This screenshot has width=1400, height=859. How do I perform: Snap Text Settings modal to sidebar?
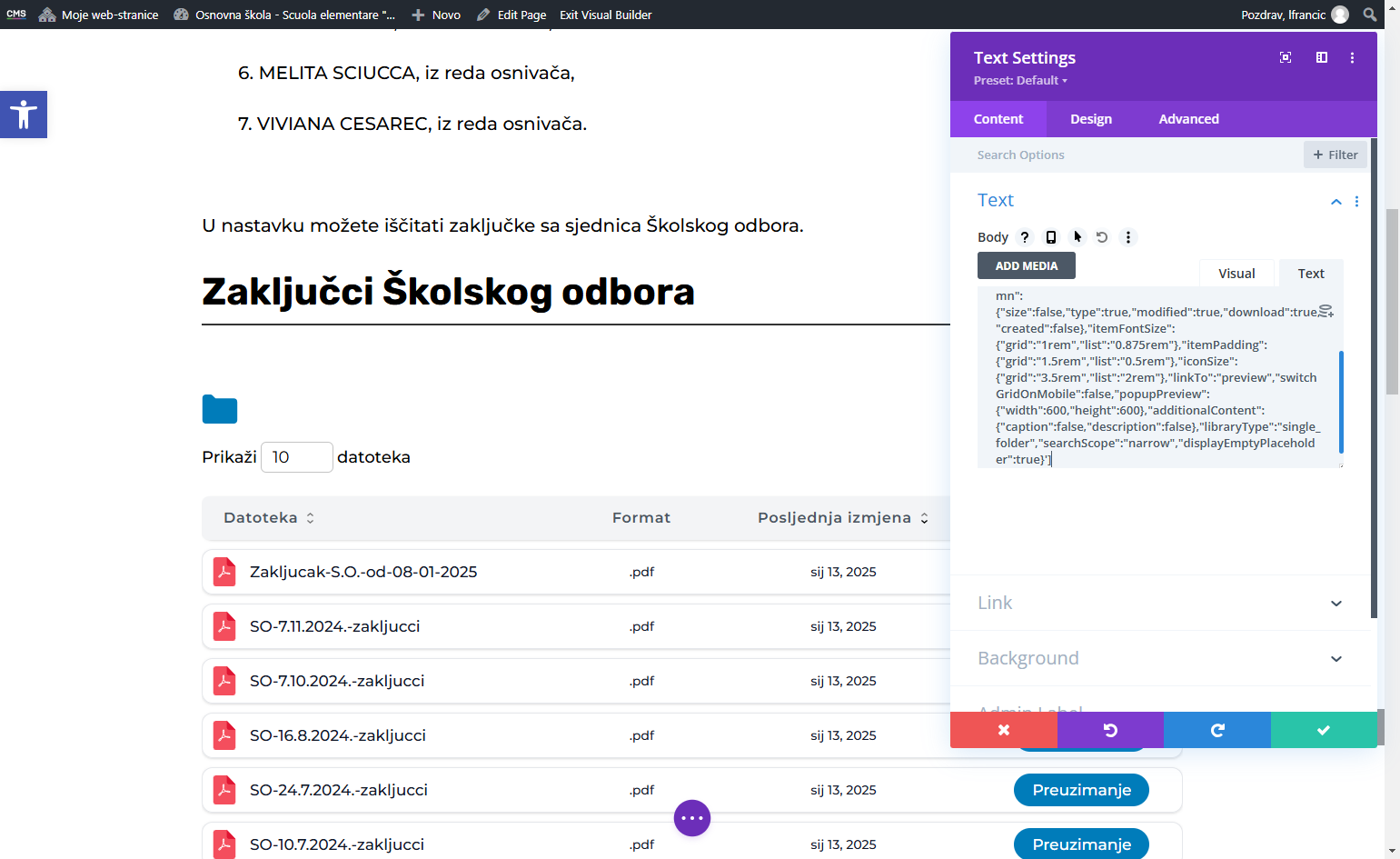[x=1322, y=57]
